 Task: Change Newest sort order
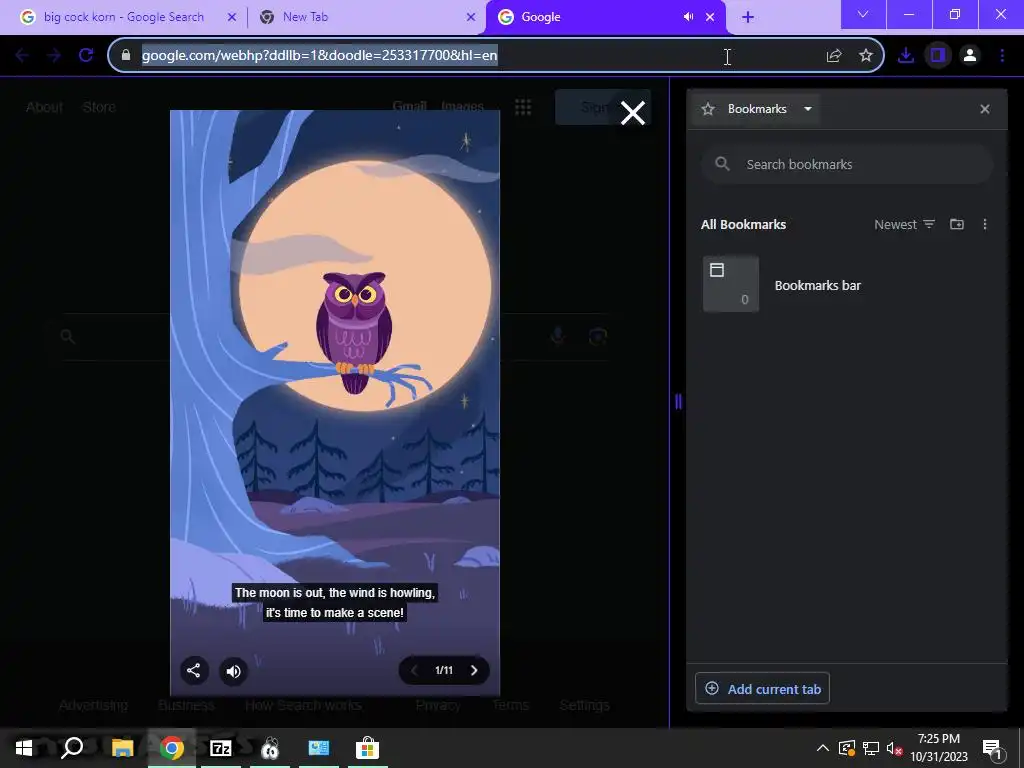point(904,224)
